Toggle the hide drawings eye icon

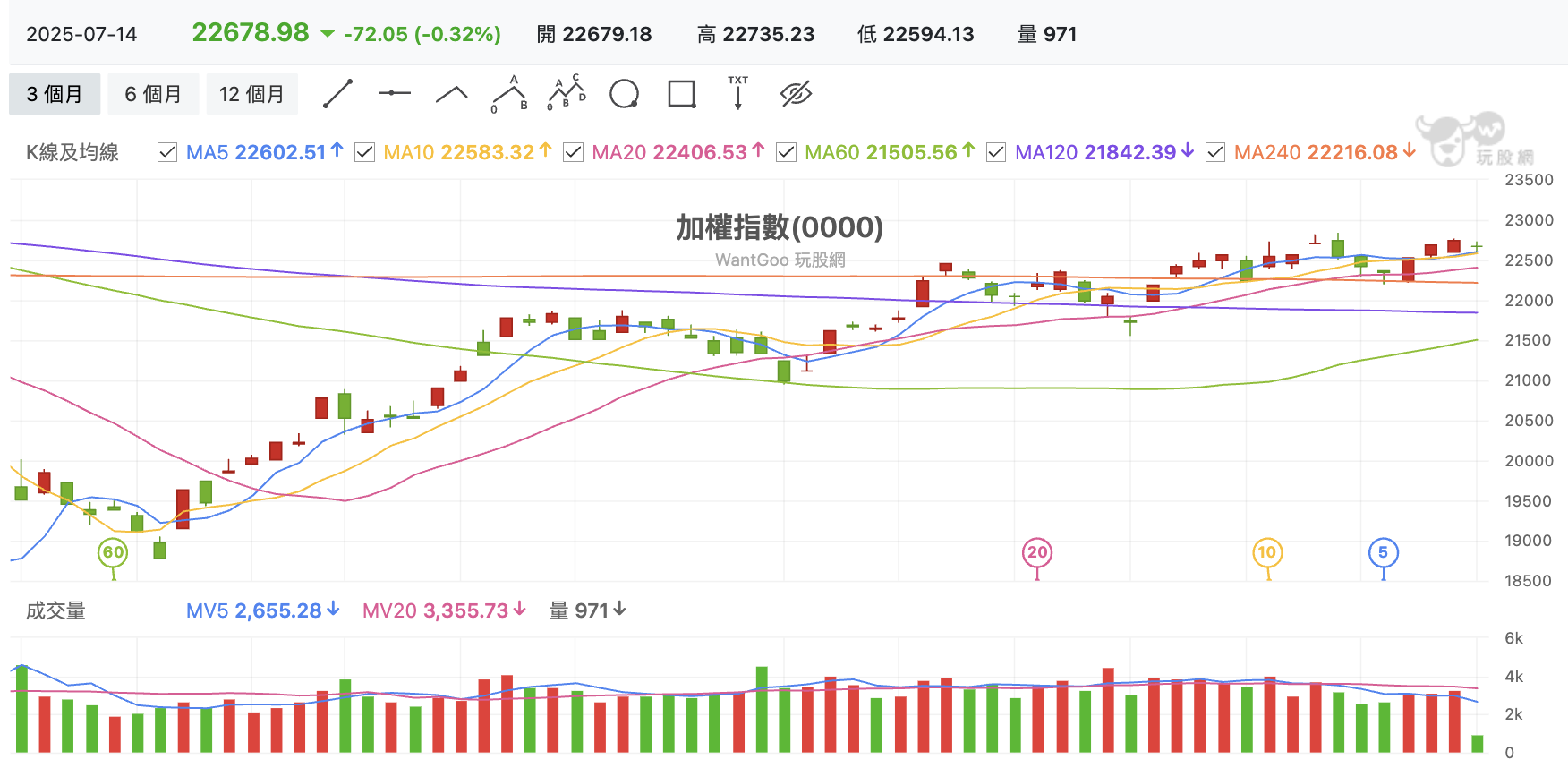click(796, 93)
